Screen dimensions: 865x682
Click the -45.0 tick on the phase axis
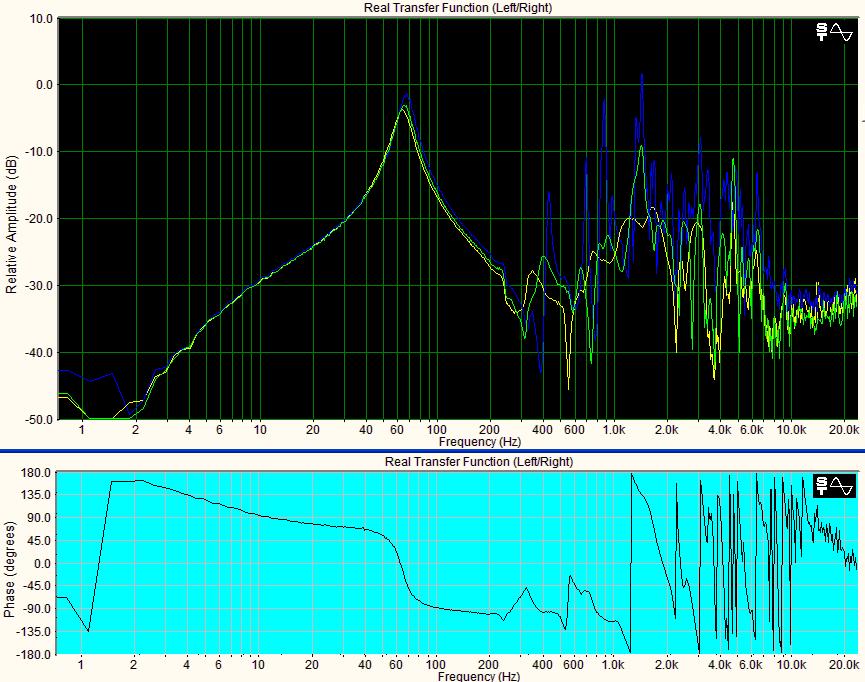pos(38,585)
